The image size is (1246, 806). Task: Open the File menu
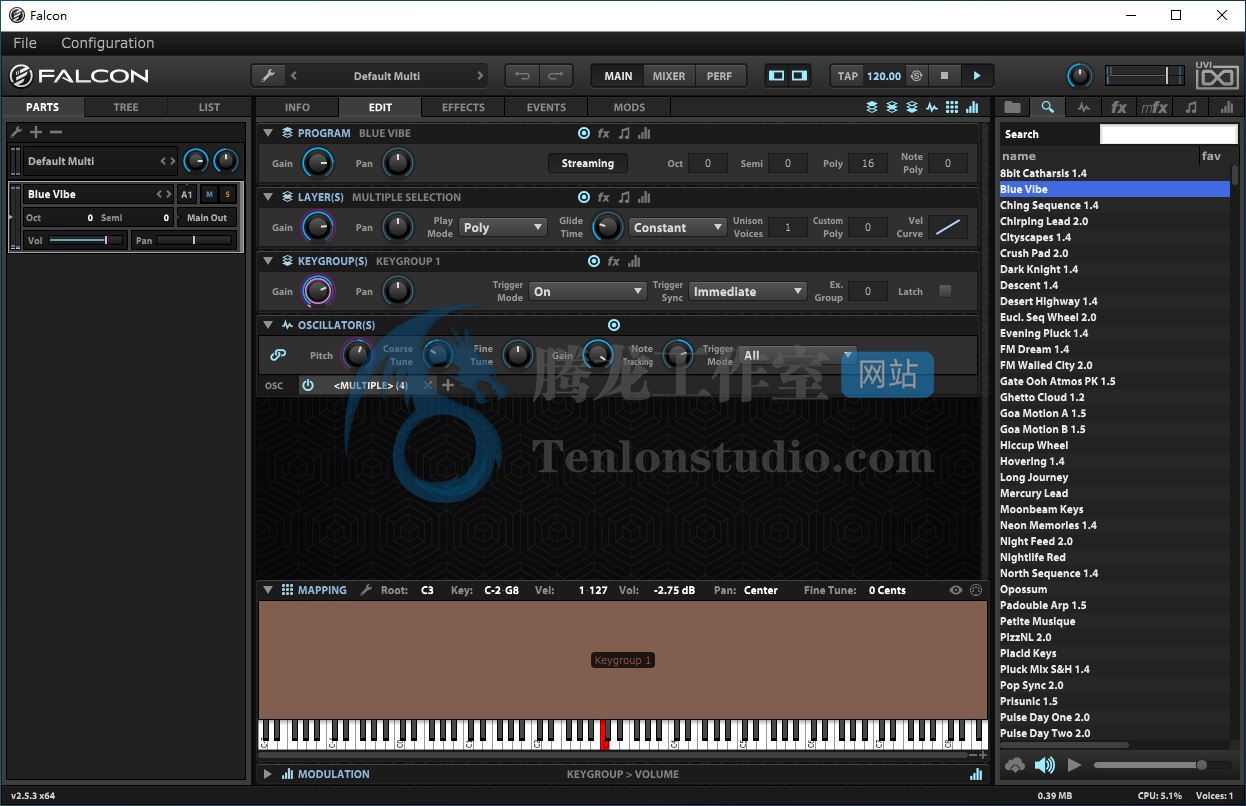coord(25,43)
